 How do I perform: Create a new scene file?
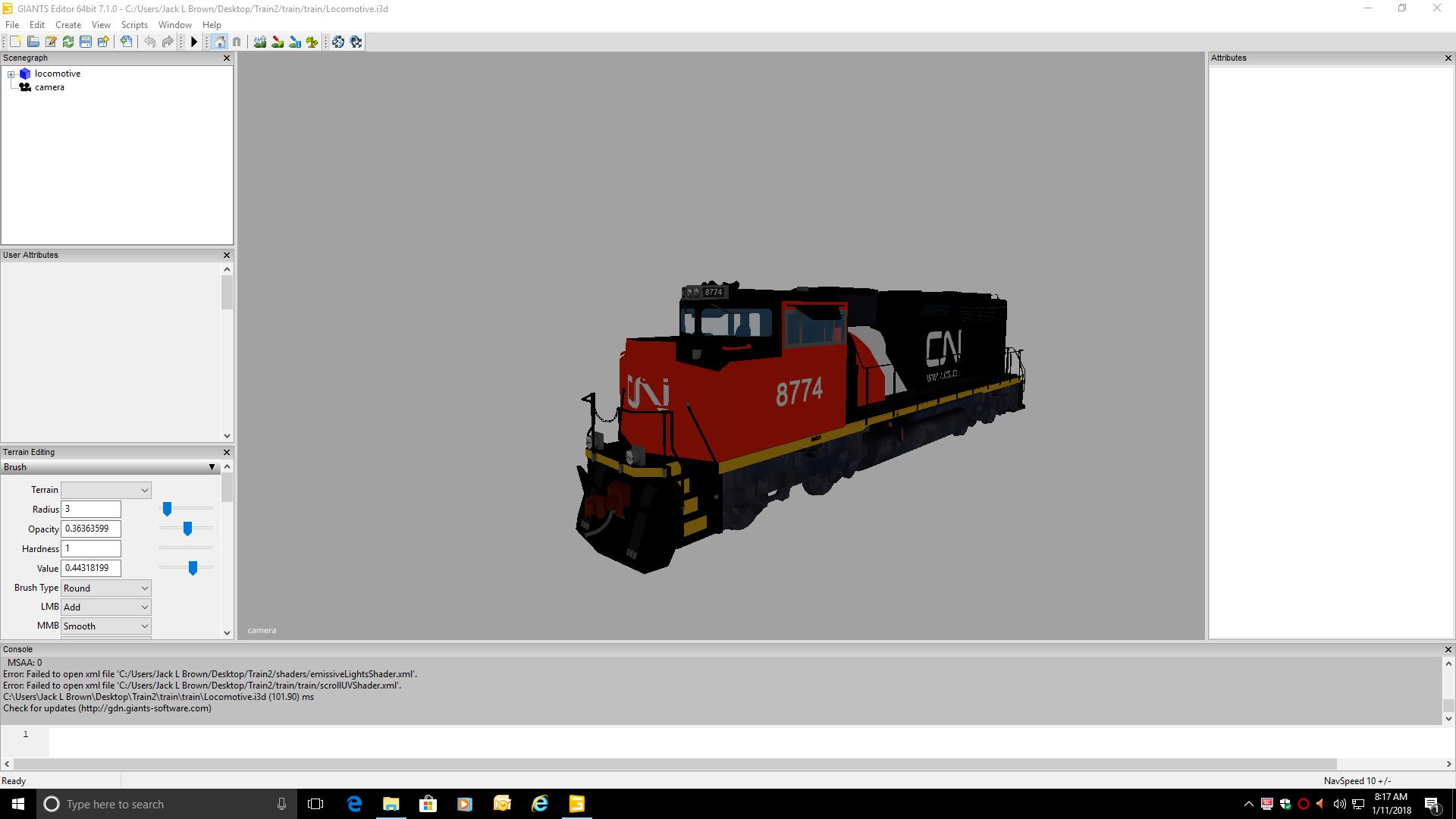pos(14,42)
